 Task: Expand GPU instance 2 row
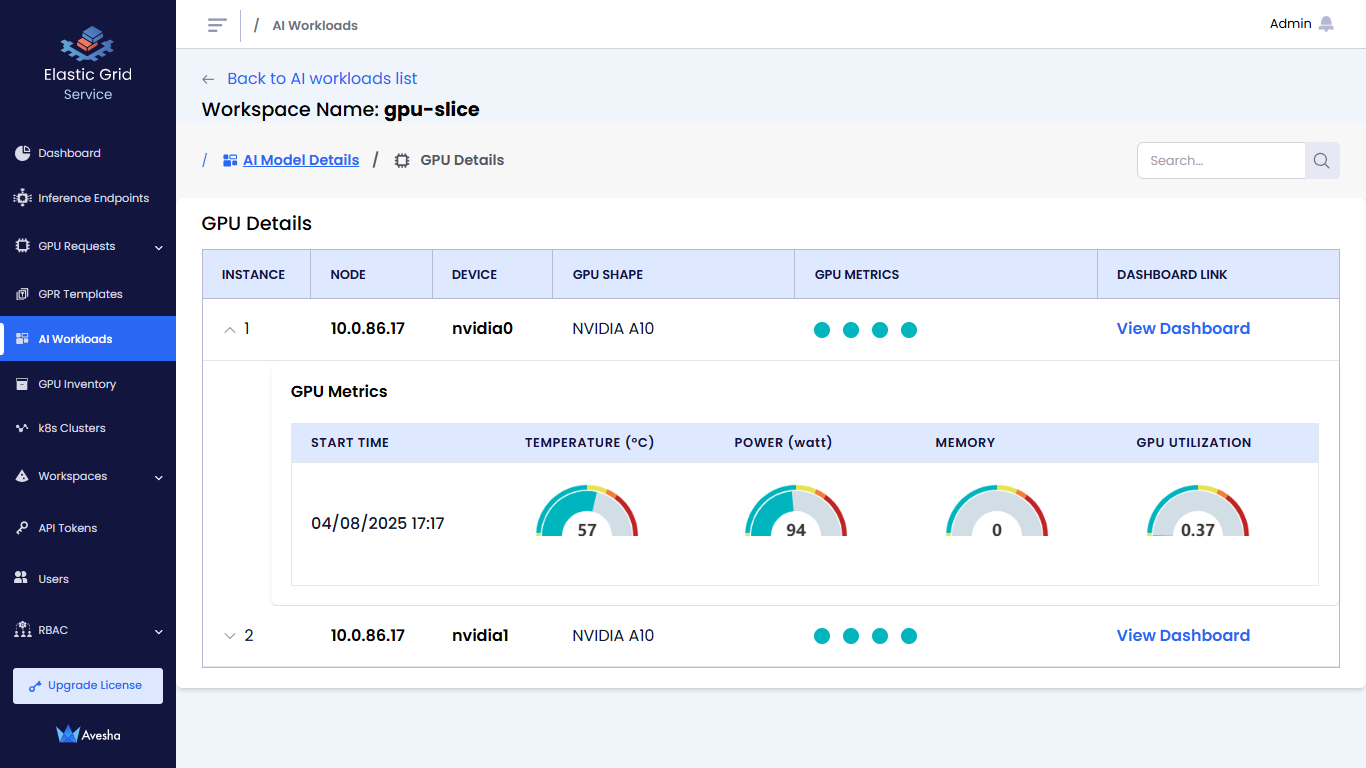tap(230, 636)
